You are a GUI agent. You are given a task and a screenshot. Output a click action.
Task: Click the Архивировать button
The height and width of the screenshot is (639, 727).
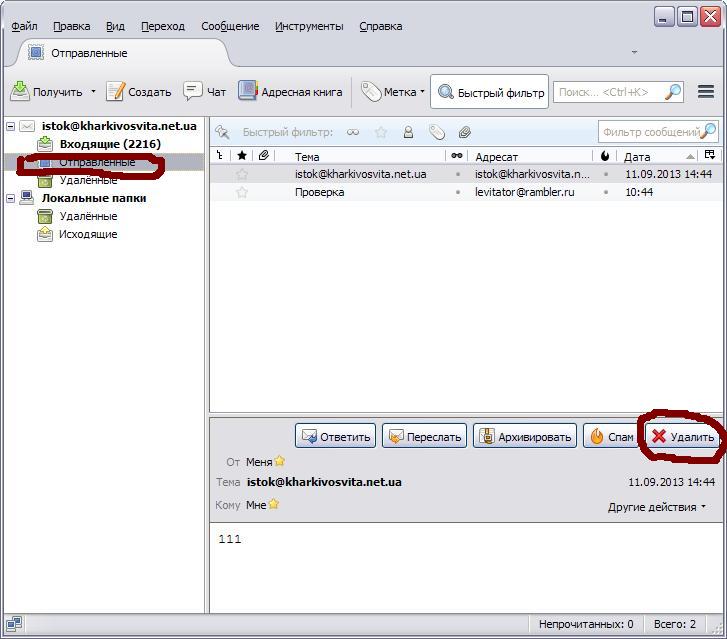pos(525,436)
